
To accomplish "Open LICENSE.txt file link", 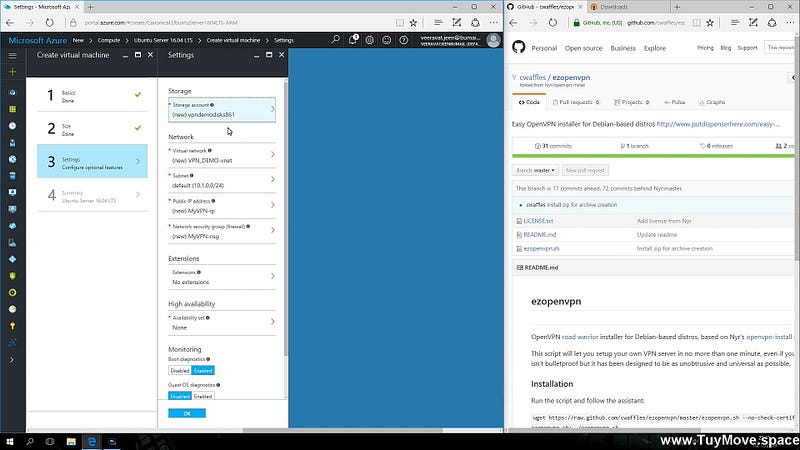I will [x=538, y=221].
